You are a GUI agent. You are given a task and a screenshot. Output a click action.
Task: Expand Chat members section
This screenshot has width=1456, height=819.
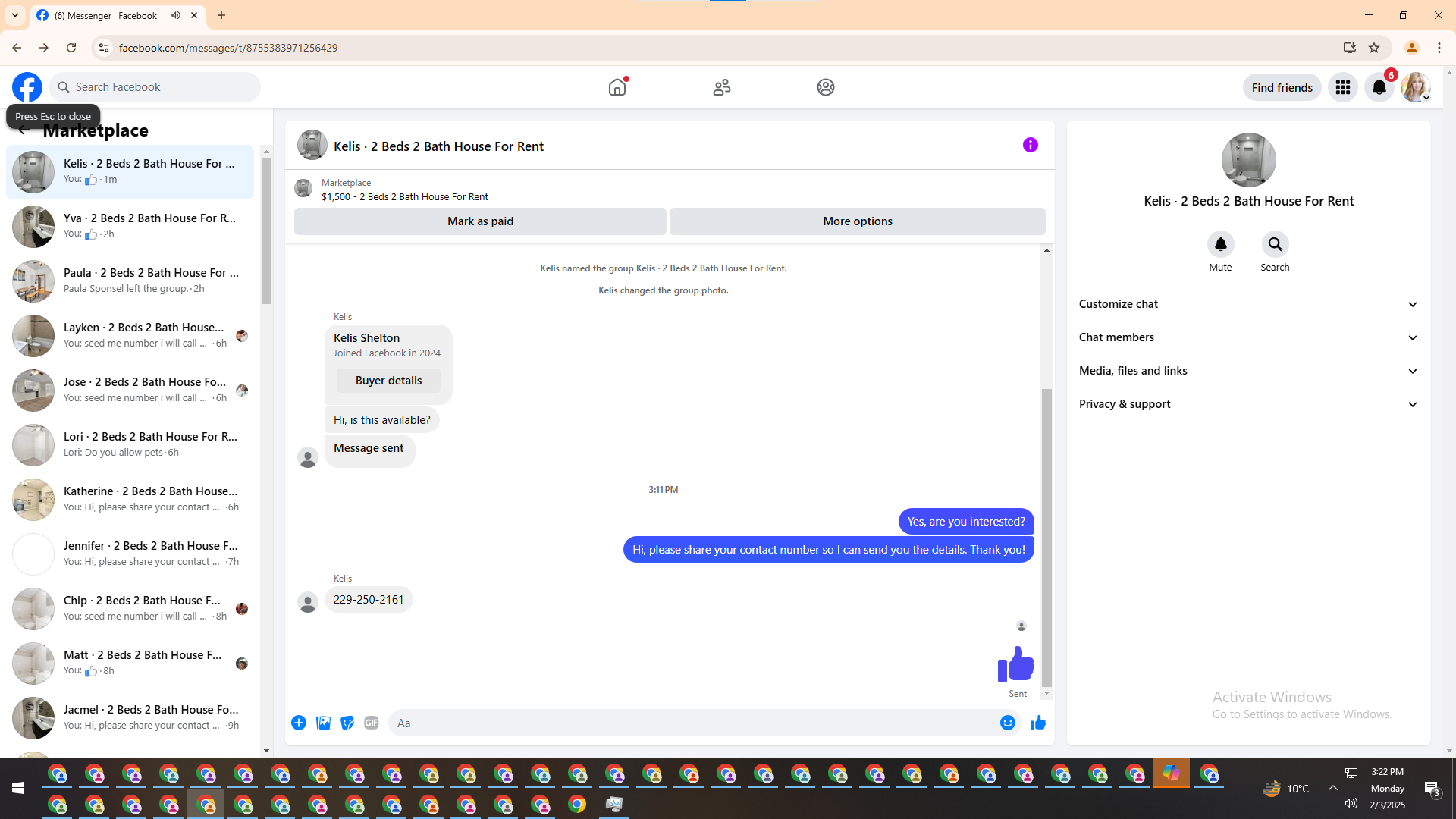[x=1248, y=337]
